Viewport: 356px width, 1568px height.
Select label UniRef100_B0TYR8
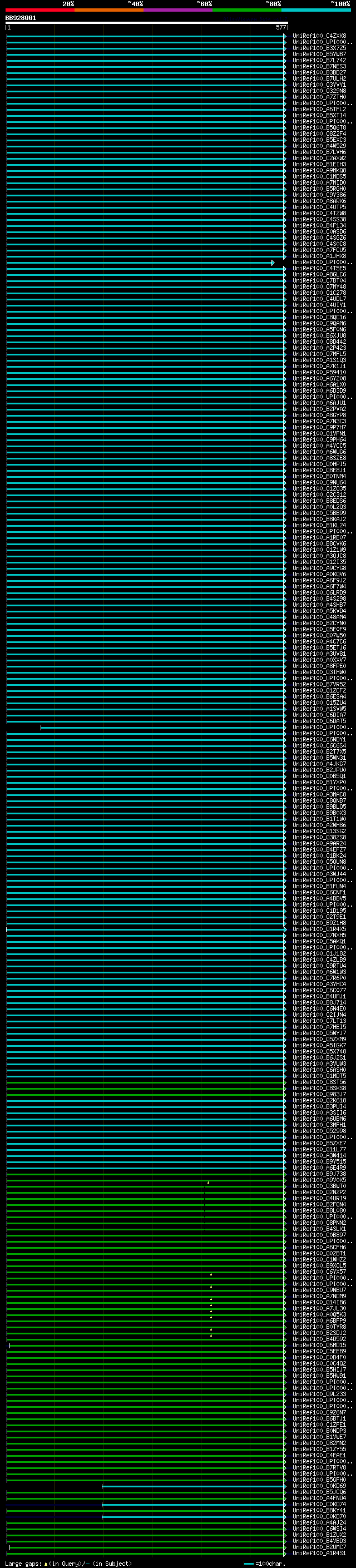[x=319, y=1327]
